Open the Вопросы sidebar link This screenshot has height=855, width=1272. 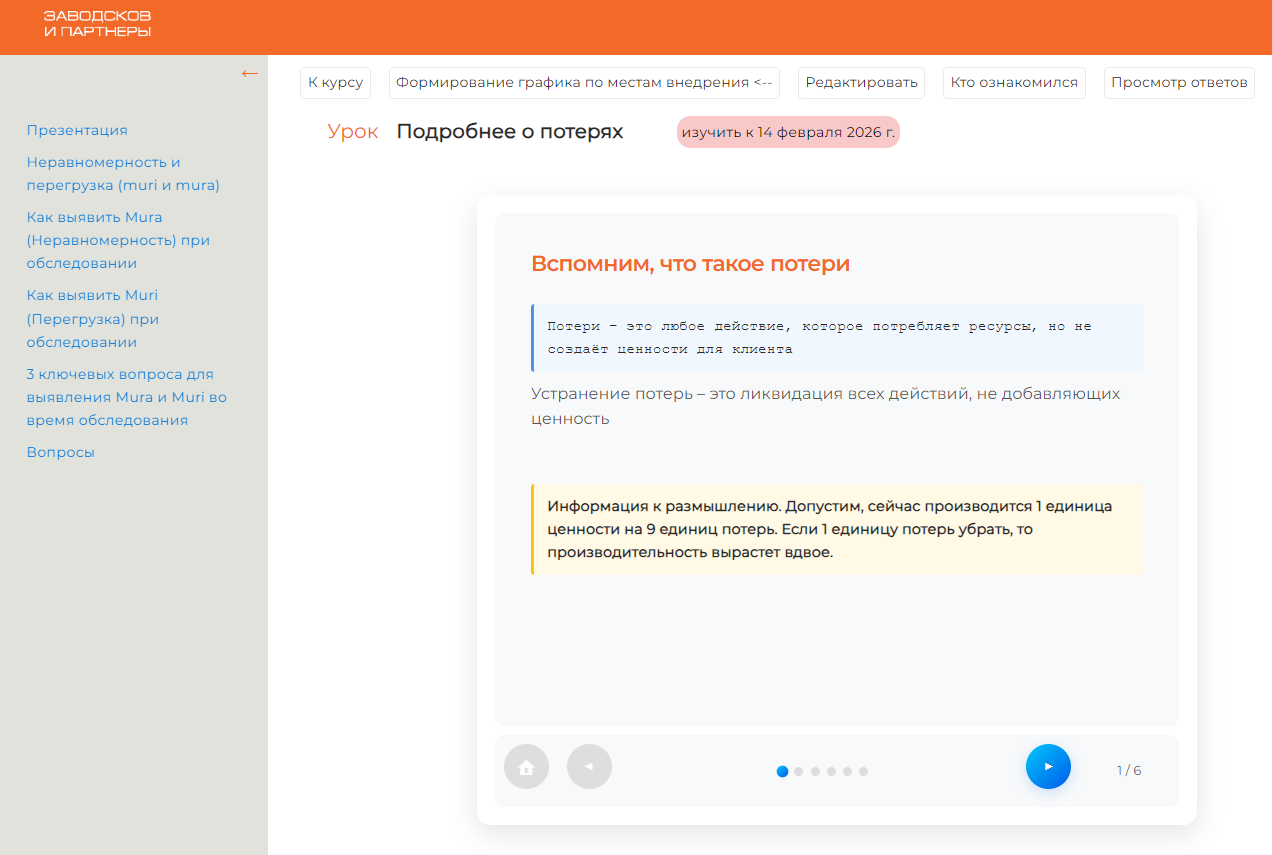(61, 452)
